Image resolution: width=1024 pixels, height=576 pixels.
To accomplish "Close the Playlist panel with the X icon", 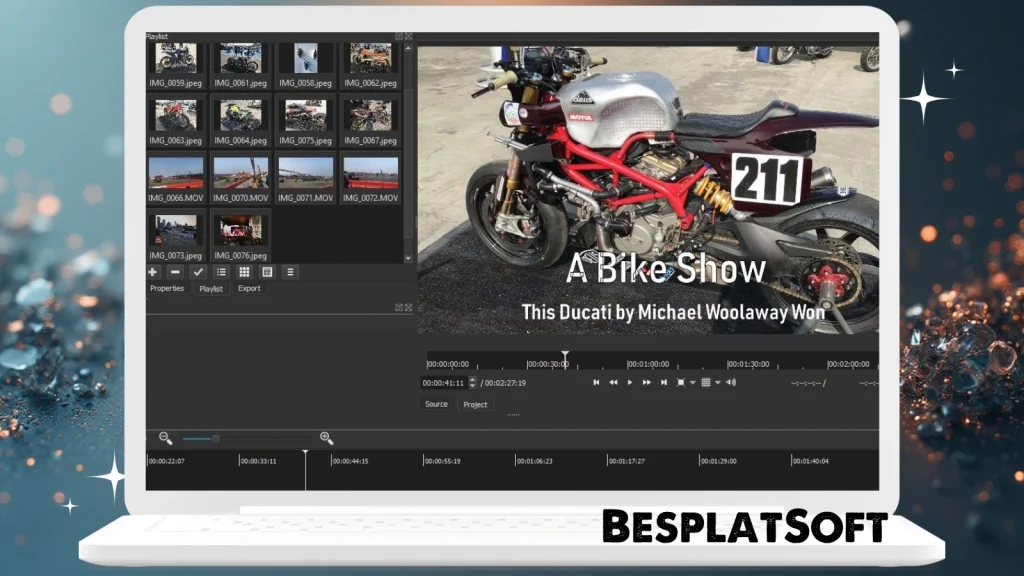I will (x=408, y=36).
